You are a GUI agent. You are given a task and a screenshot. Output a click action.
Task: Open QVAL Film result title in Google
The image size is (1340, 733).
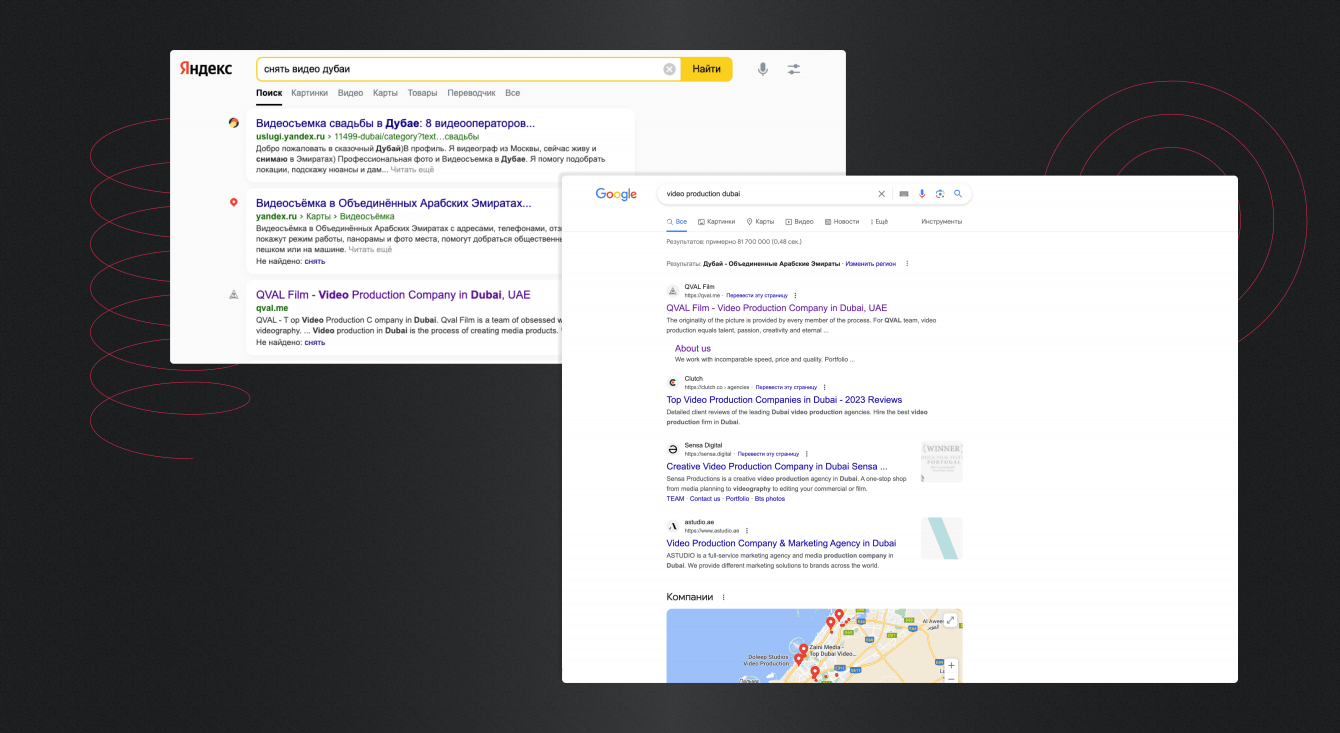[777, 308]
